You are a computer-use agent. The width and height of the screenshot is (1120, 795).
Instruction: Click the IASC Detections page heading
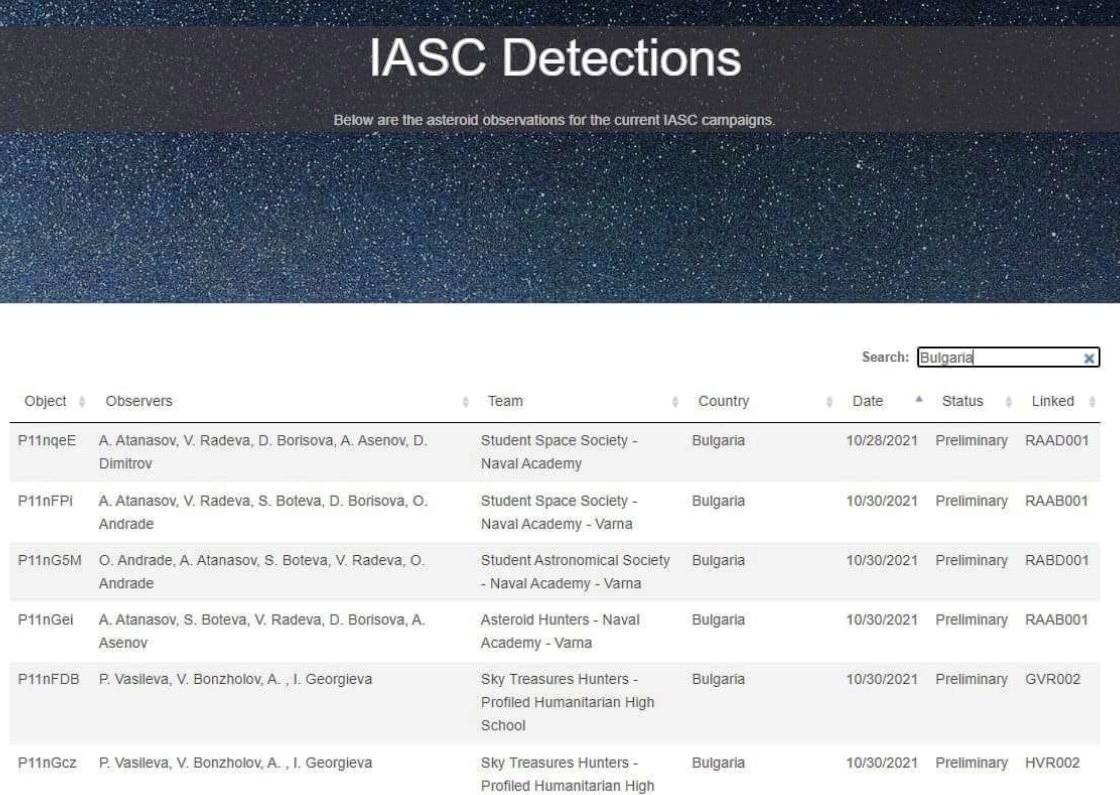pyautogui.click(x=555, y=57)
